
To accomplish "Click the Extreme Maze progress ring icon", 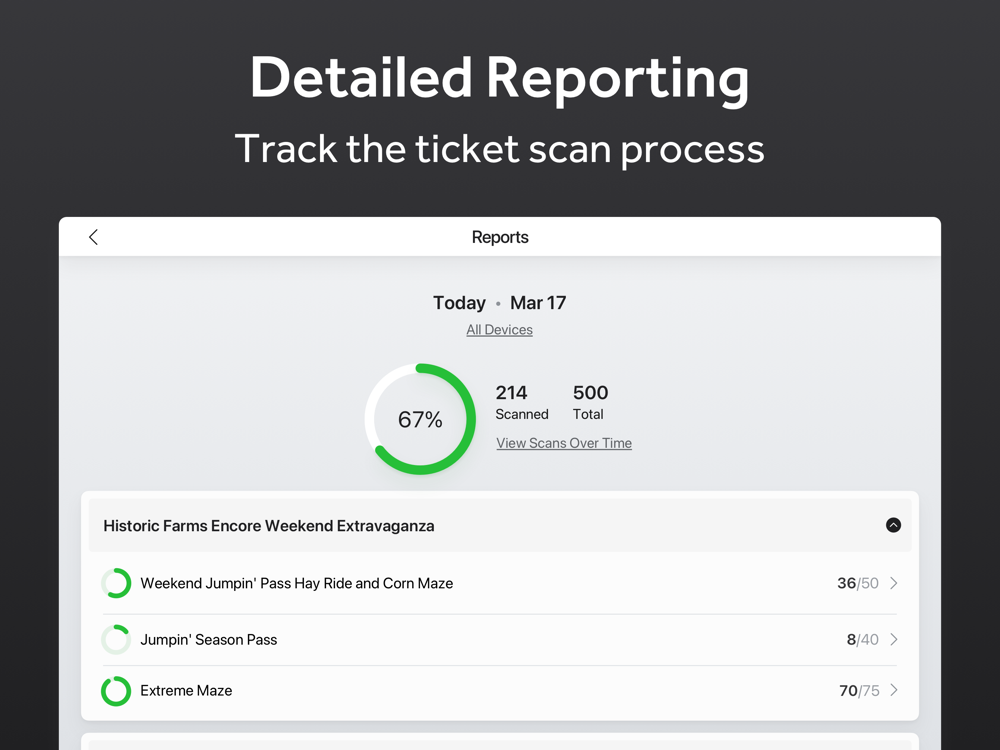I will (116, 691).
